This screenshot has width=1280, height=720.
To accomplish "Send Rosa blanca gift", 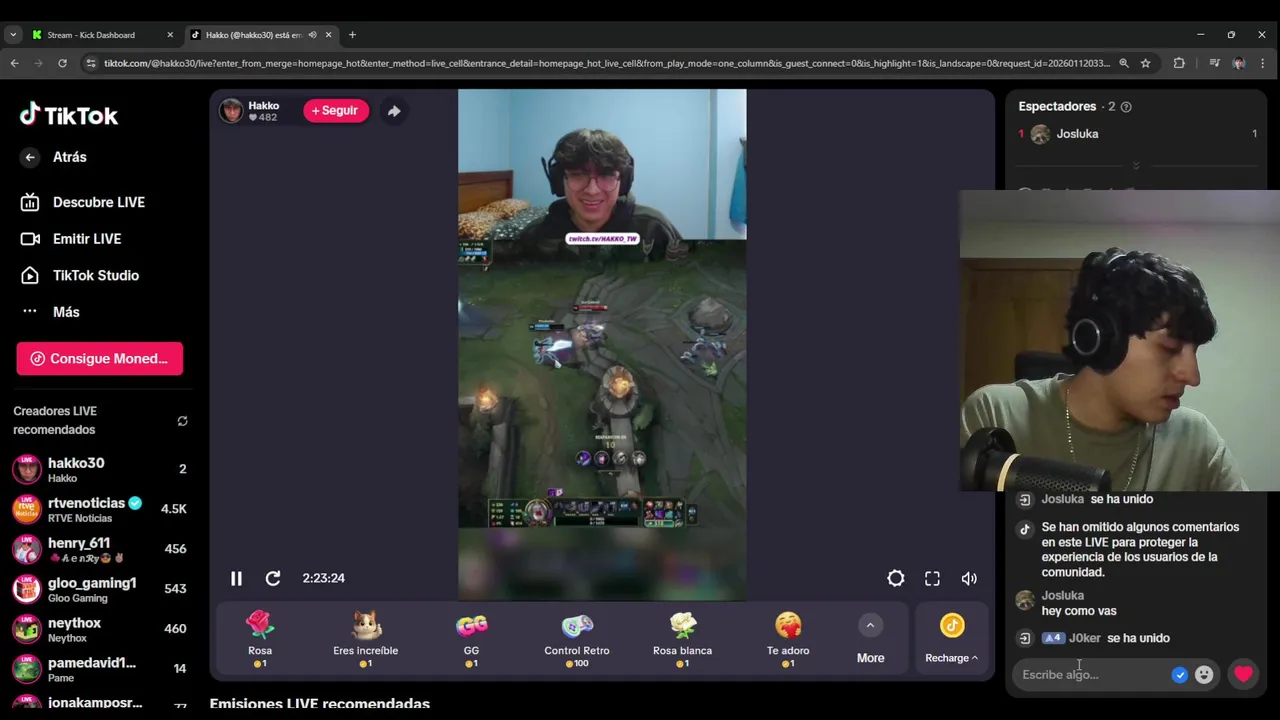I will coord(682,639).
